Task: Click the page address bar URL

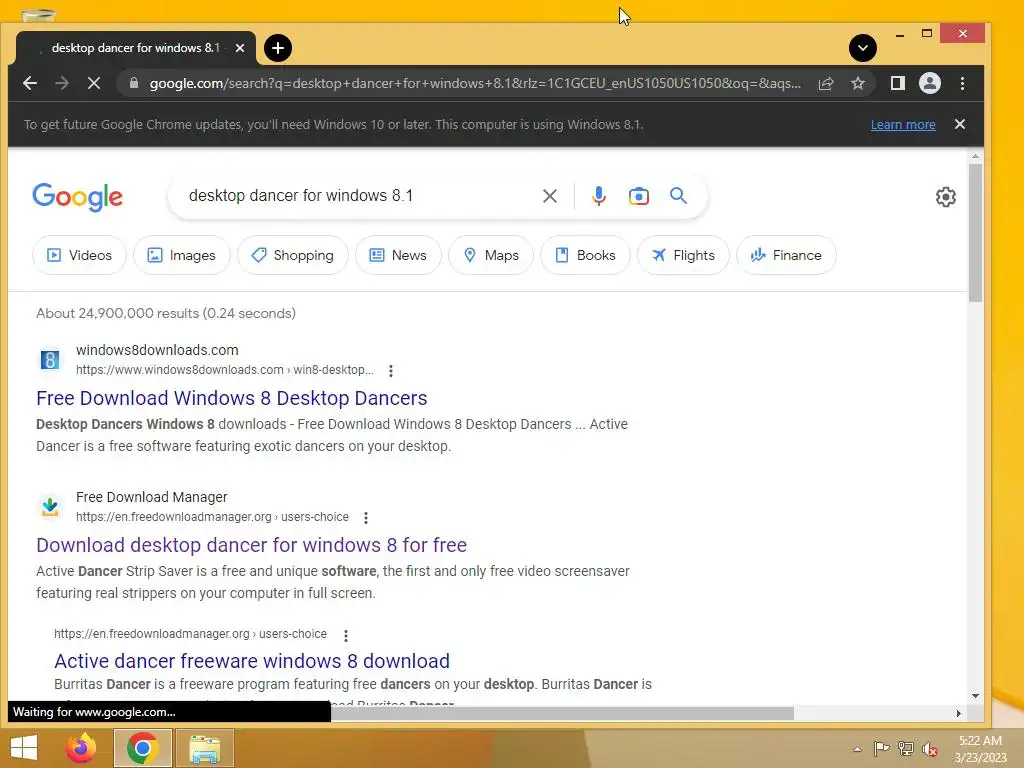Action: tap(475, 83)
